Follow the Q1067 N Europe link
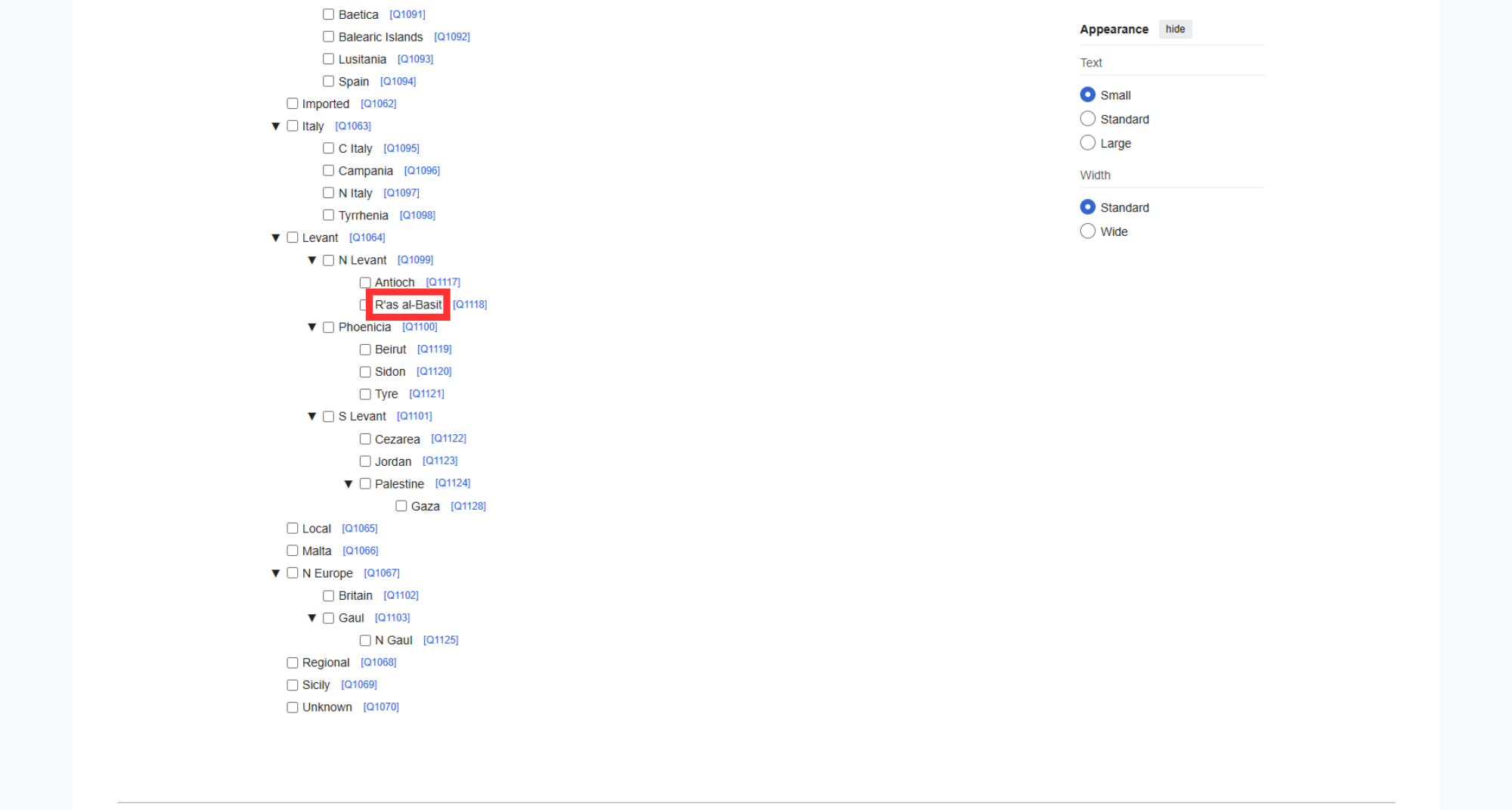1512x810 pixels. [x=382, y=573]
